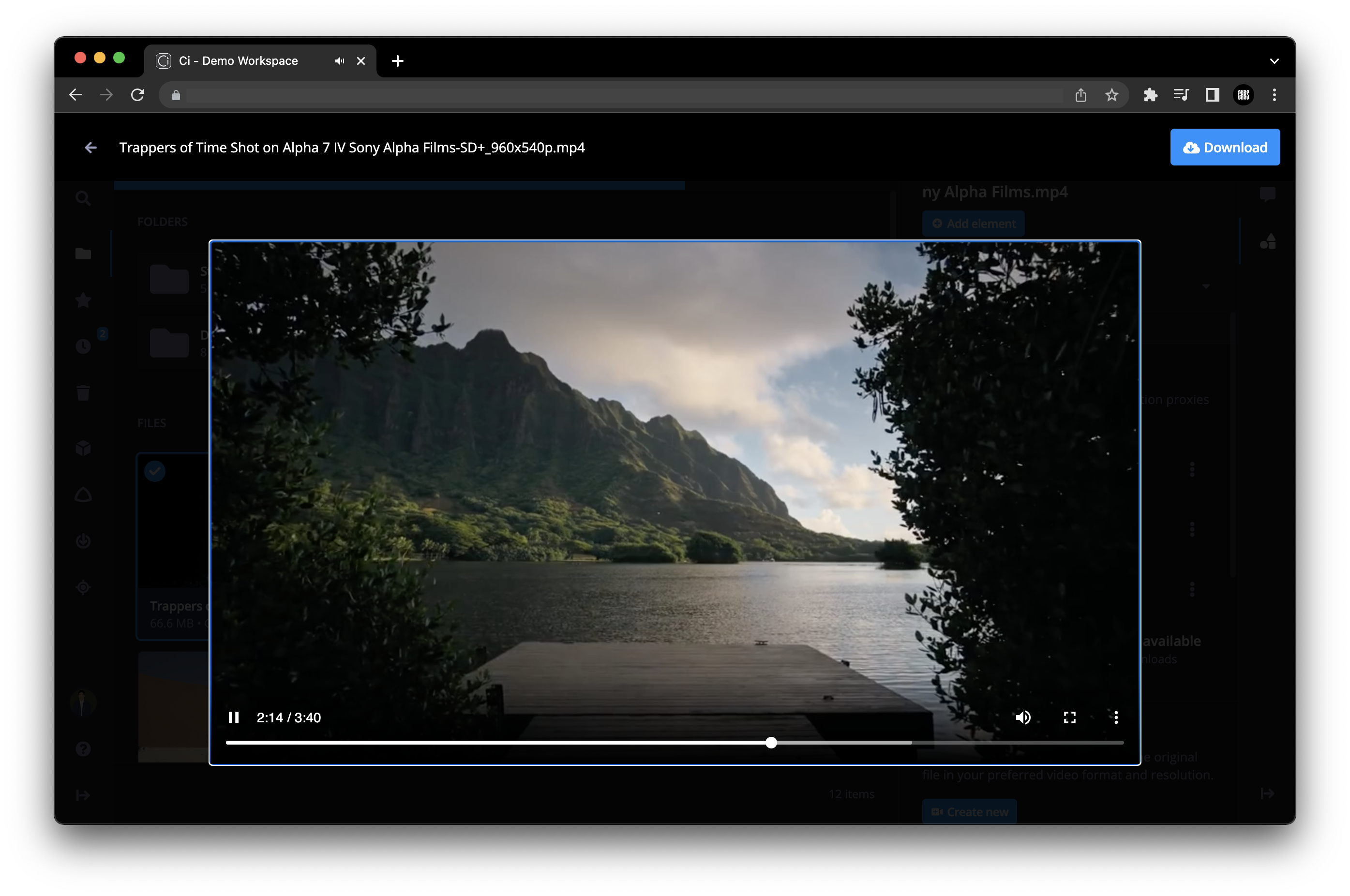Screen dimensions: 1350x896
Task: Click the browser back arrow
Action: tap(75, 95)
